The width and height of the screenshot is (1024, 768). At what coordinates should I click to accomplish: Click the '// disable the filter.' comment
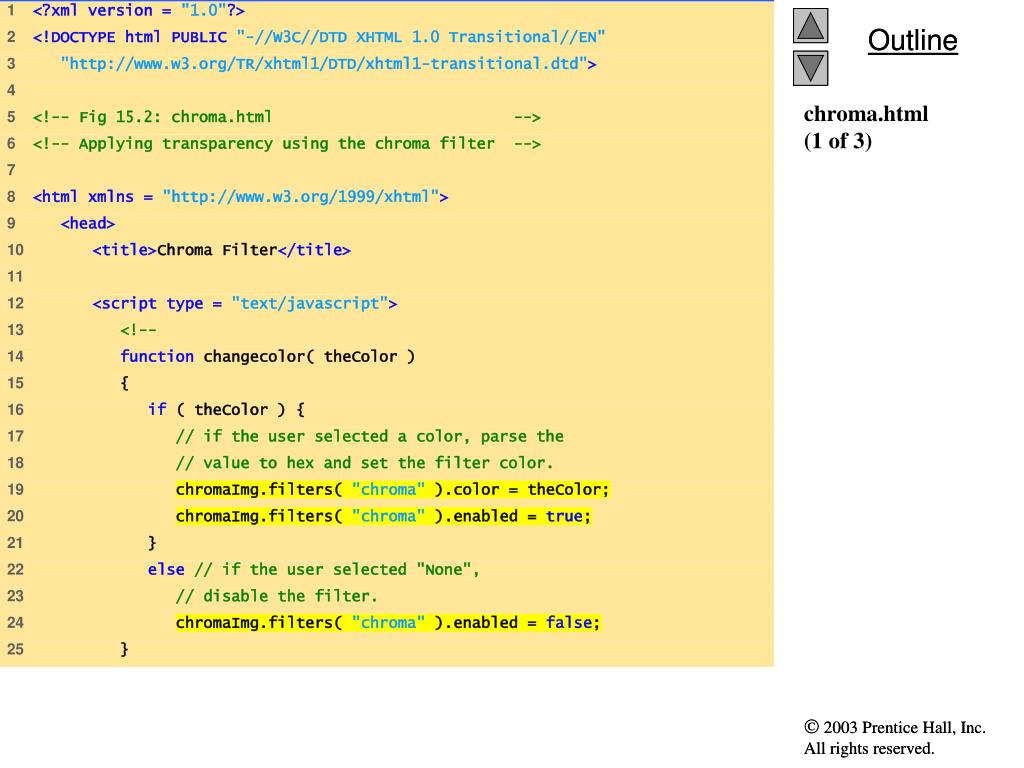(x=276, y=596)
